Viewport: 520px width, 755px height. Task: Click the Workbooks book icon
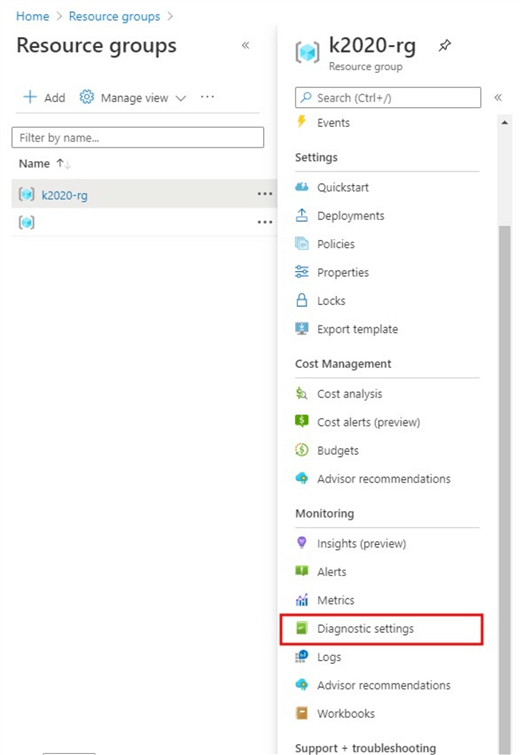[x=301, y=713]
